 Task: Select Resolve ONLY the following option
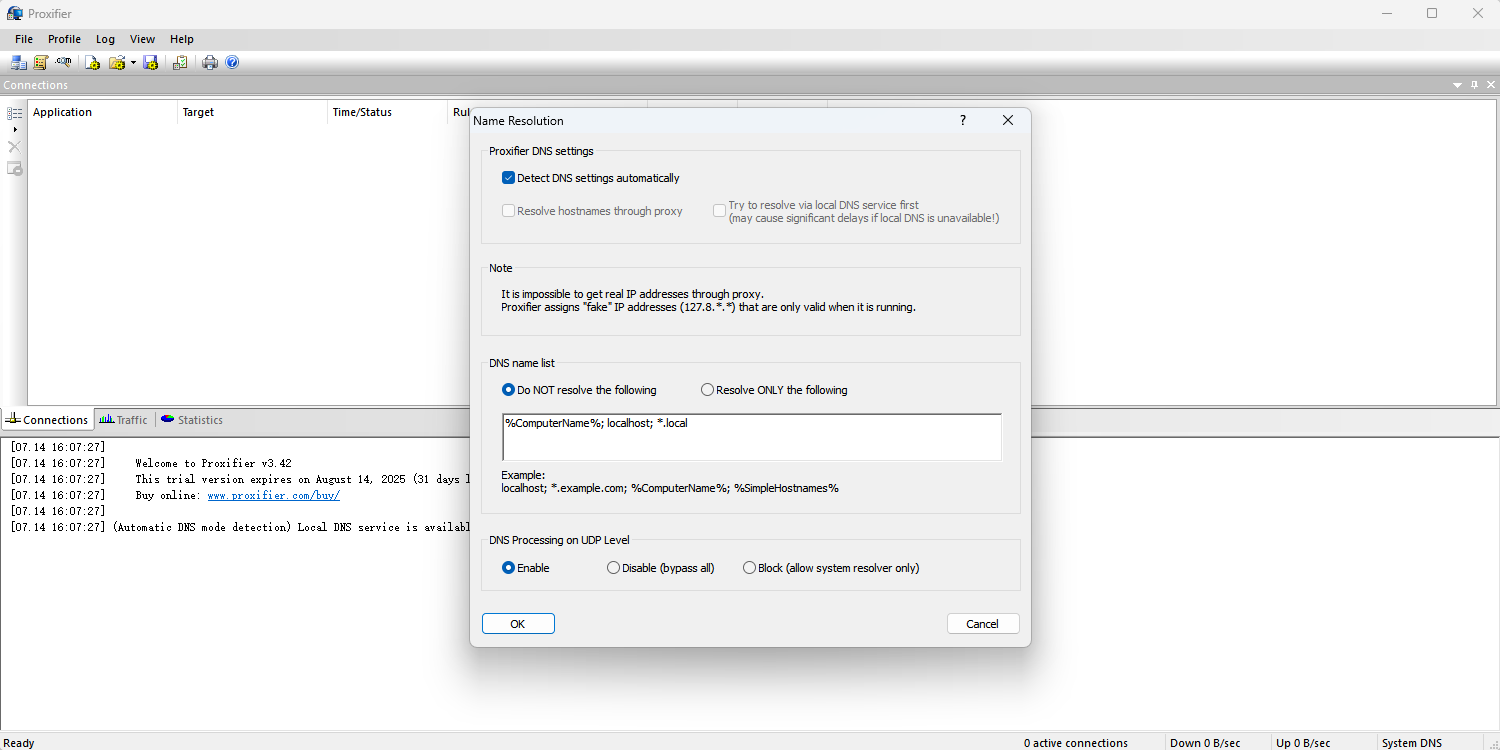click(x=708, y=390)
